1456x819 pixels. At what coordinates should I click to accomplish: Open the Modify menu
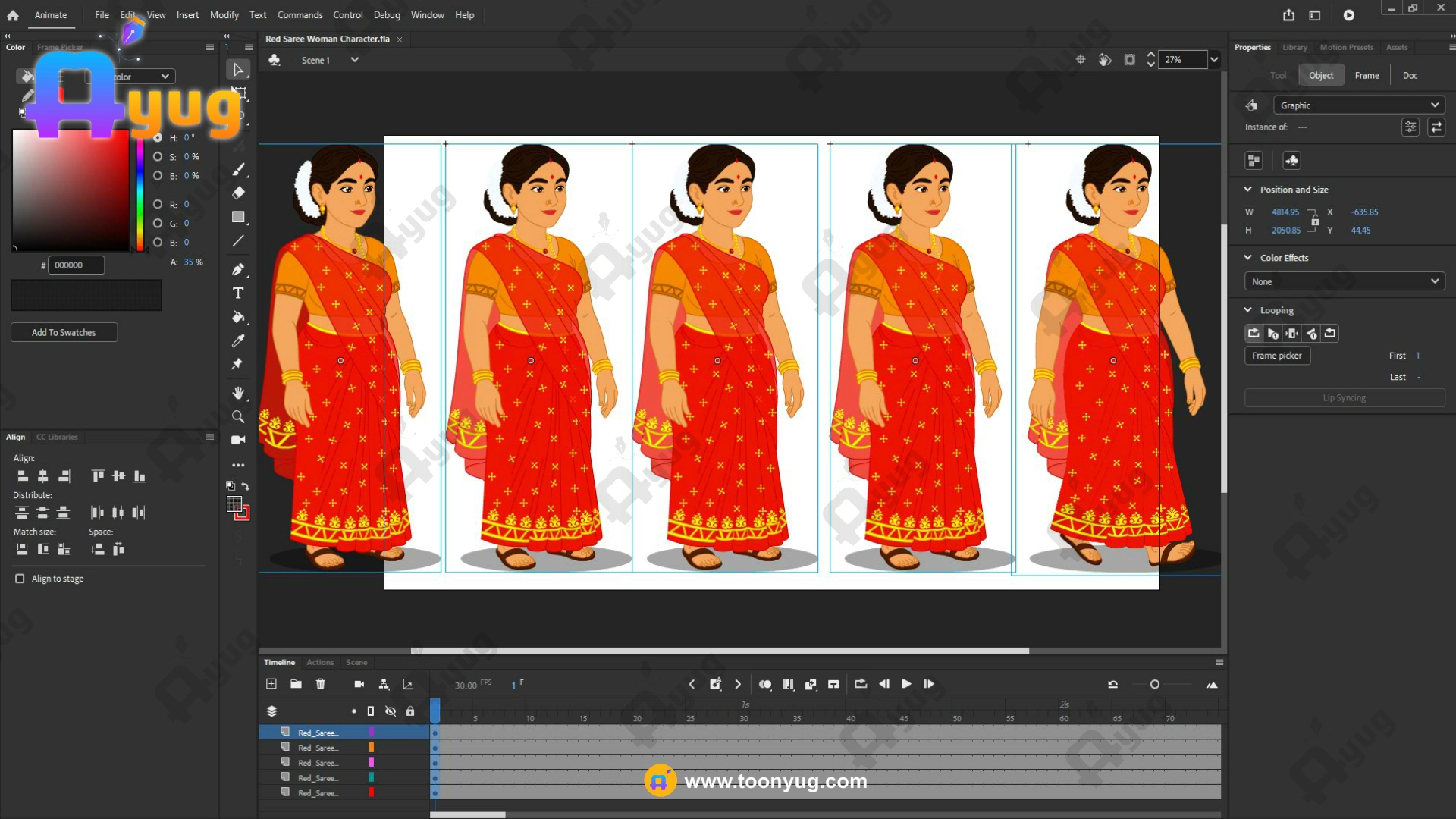[x=224, y=15]
